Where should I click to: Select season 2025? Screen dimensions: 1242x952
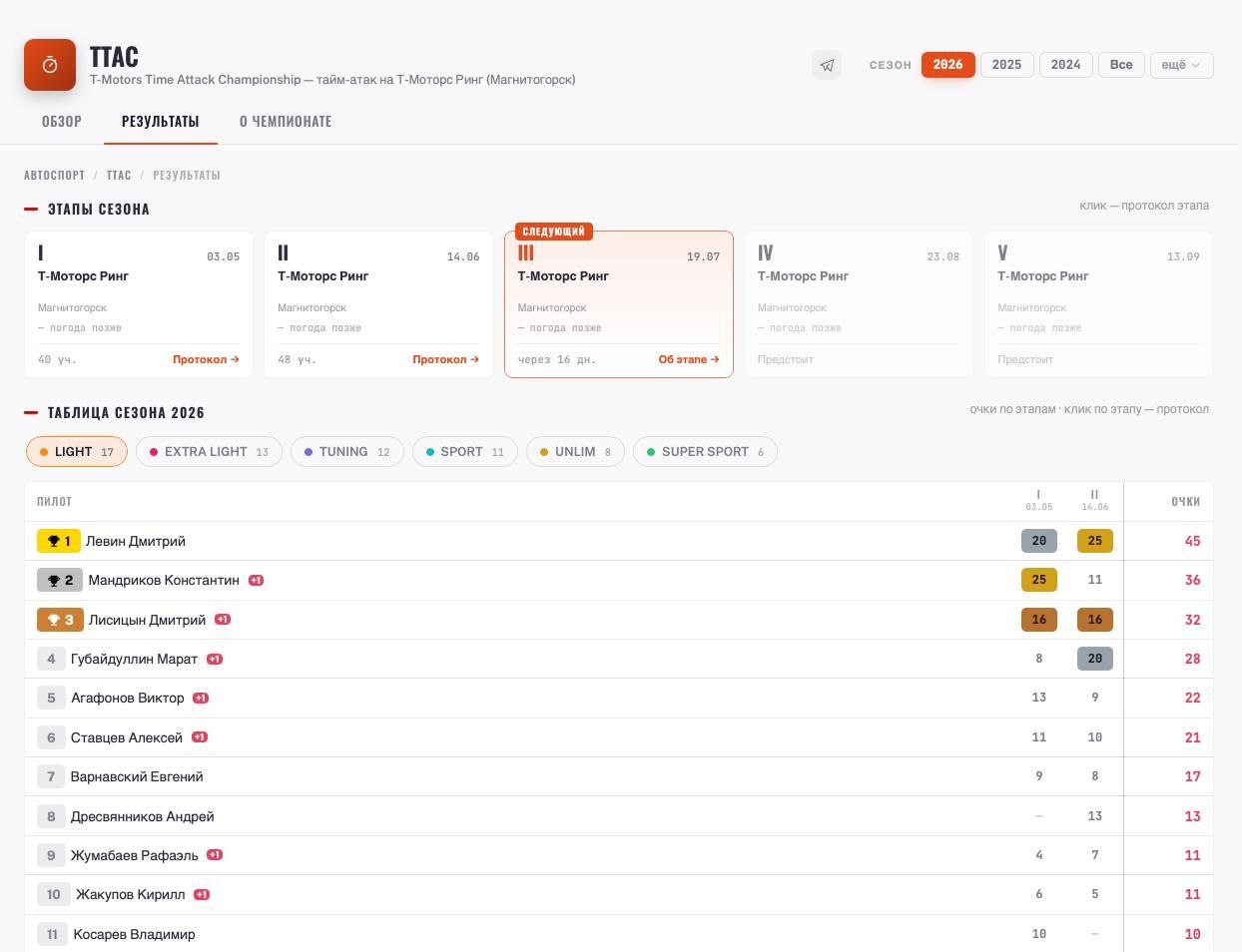1006,65
